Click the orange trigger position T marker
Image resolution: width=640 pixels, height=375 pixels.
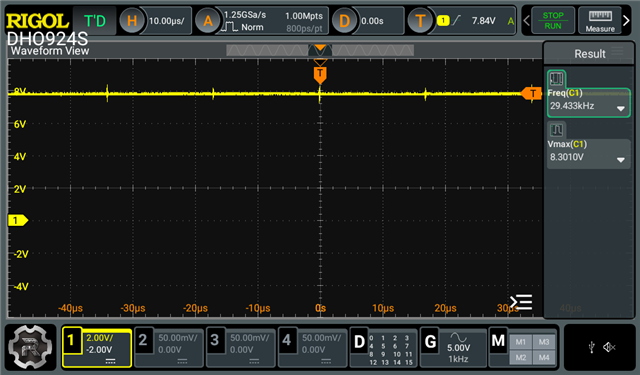pos(320,75)
